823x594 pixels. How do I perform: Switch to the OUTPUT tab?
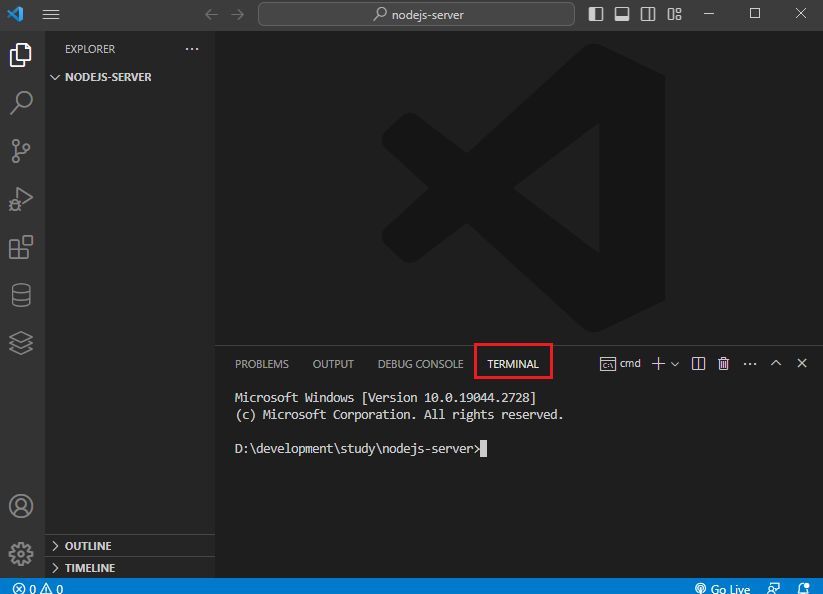click(x=333, y=364)
